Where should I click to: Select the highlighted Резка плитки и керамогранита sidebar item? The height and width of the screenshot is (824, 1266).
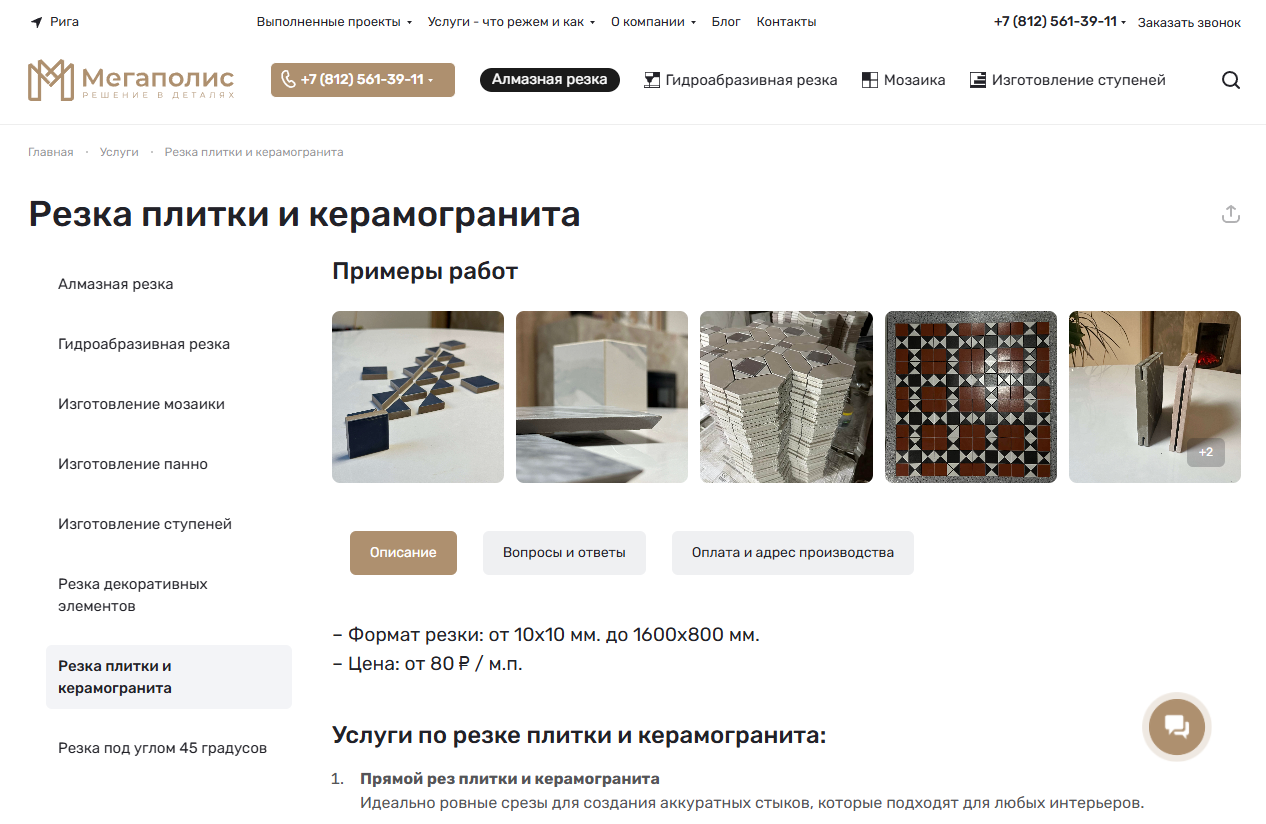point(169,677)
